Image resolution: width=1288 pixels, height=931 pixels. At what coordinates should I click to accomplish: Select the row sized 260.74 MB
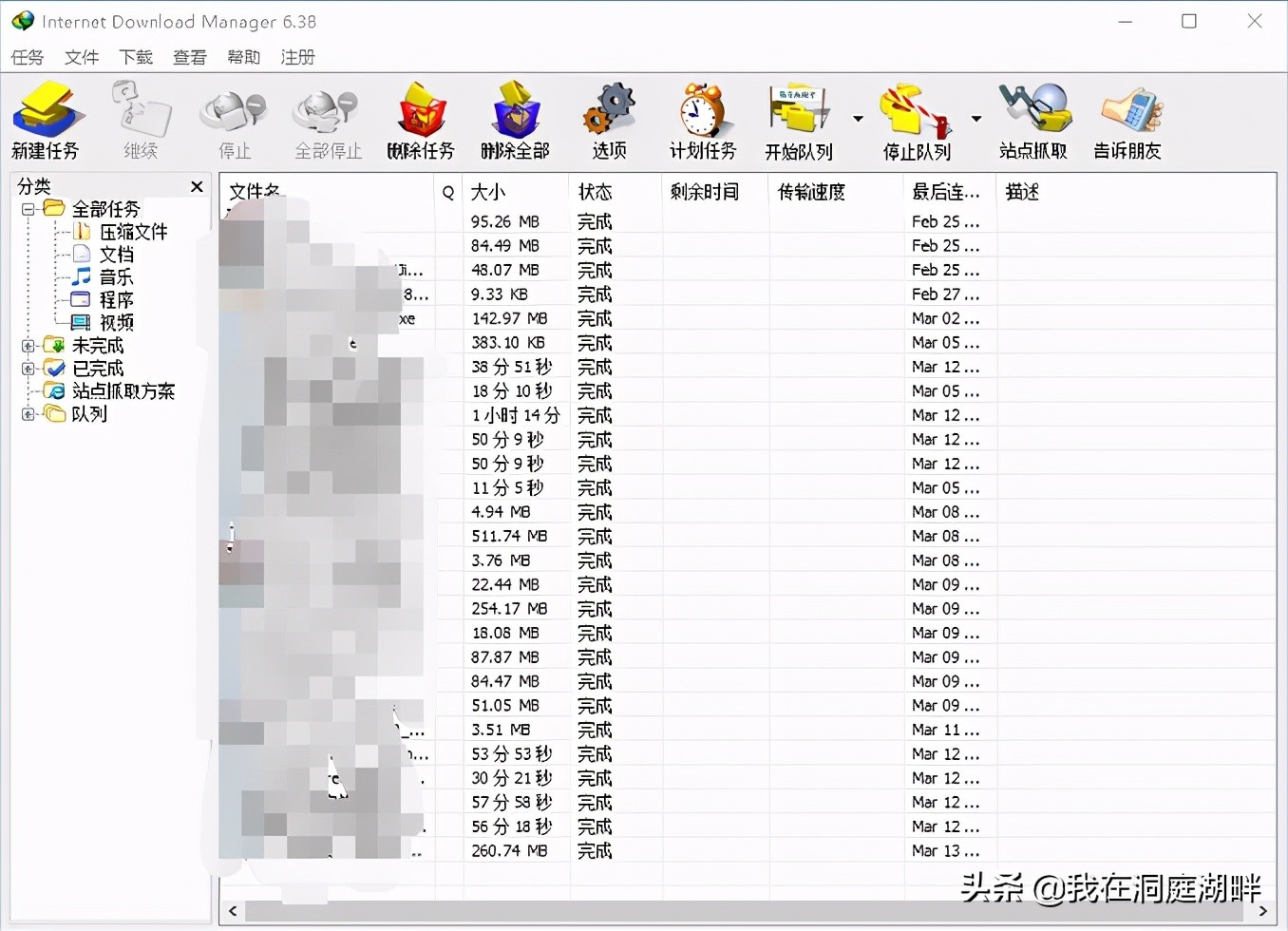tap(748, 851)
